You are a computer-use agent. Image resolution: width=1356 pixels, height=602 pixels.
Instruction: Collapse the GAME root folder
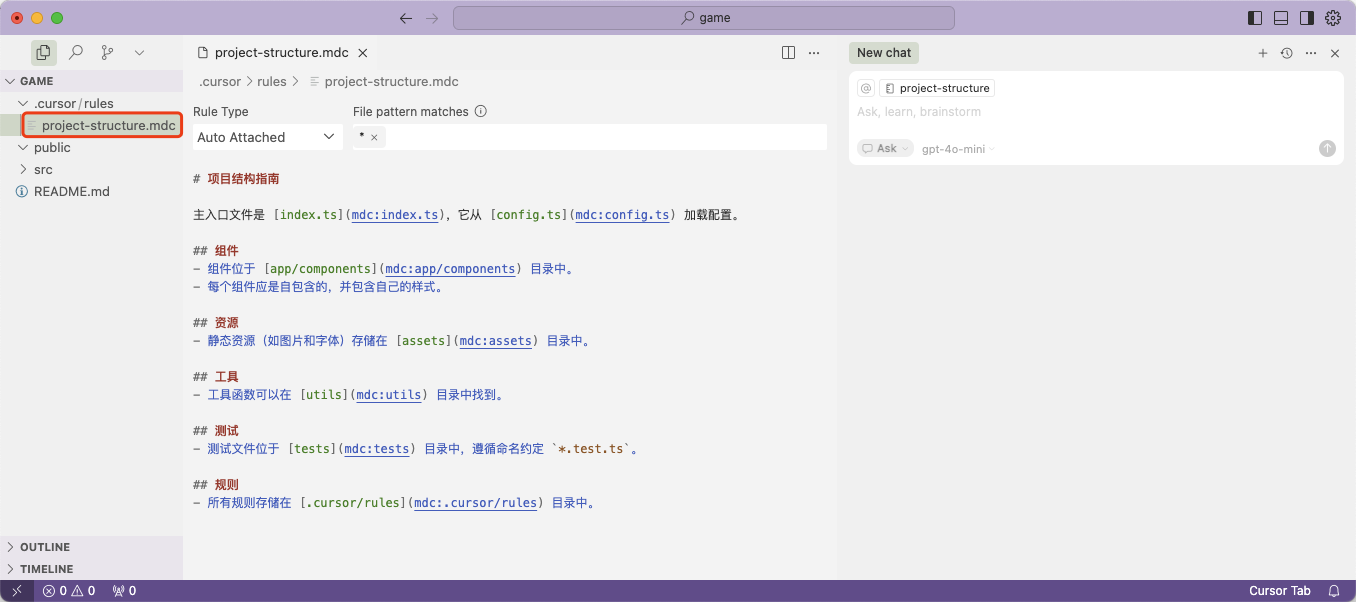tap(91, 81)
